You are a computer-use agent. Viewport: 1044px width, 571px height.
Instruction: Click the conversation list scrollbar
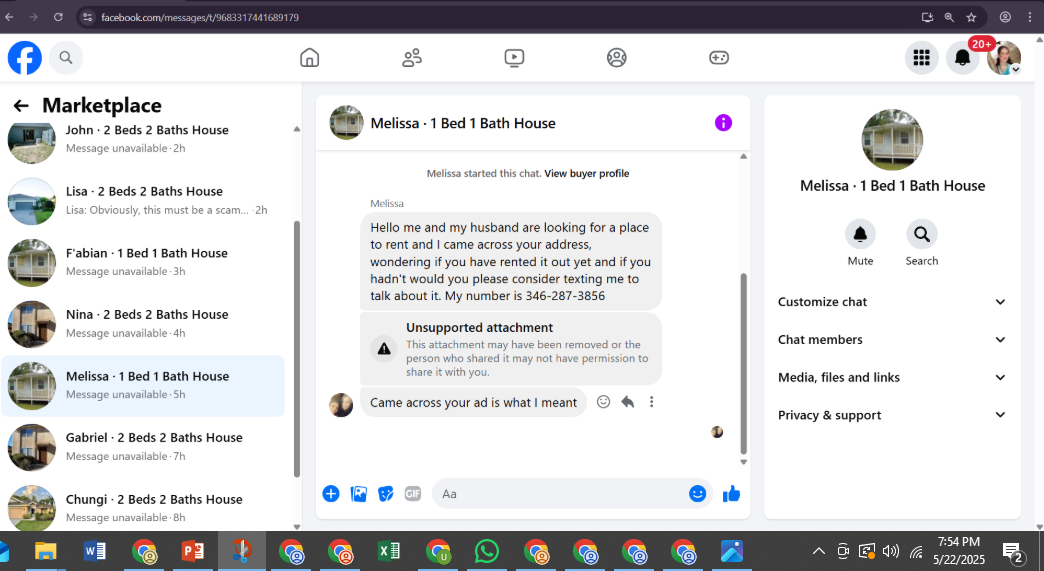(x=297, y=349)
